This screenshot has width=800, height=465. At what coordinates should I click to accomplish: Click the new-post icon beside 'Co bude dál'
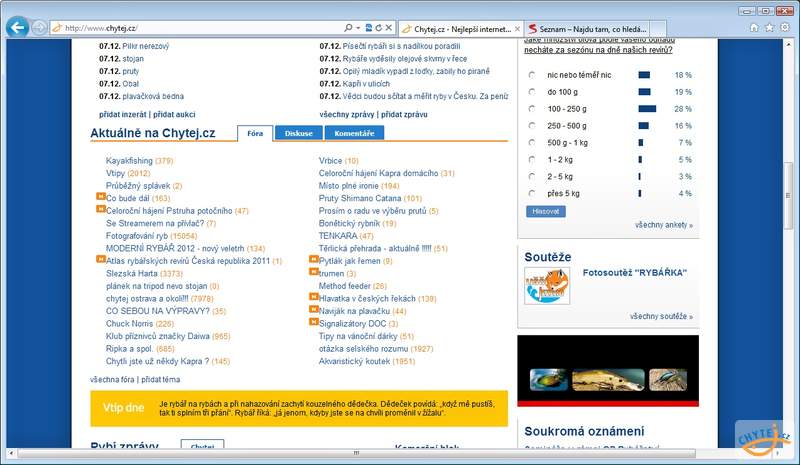point(101,197)
